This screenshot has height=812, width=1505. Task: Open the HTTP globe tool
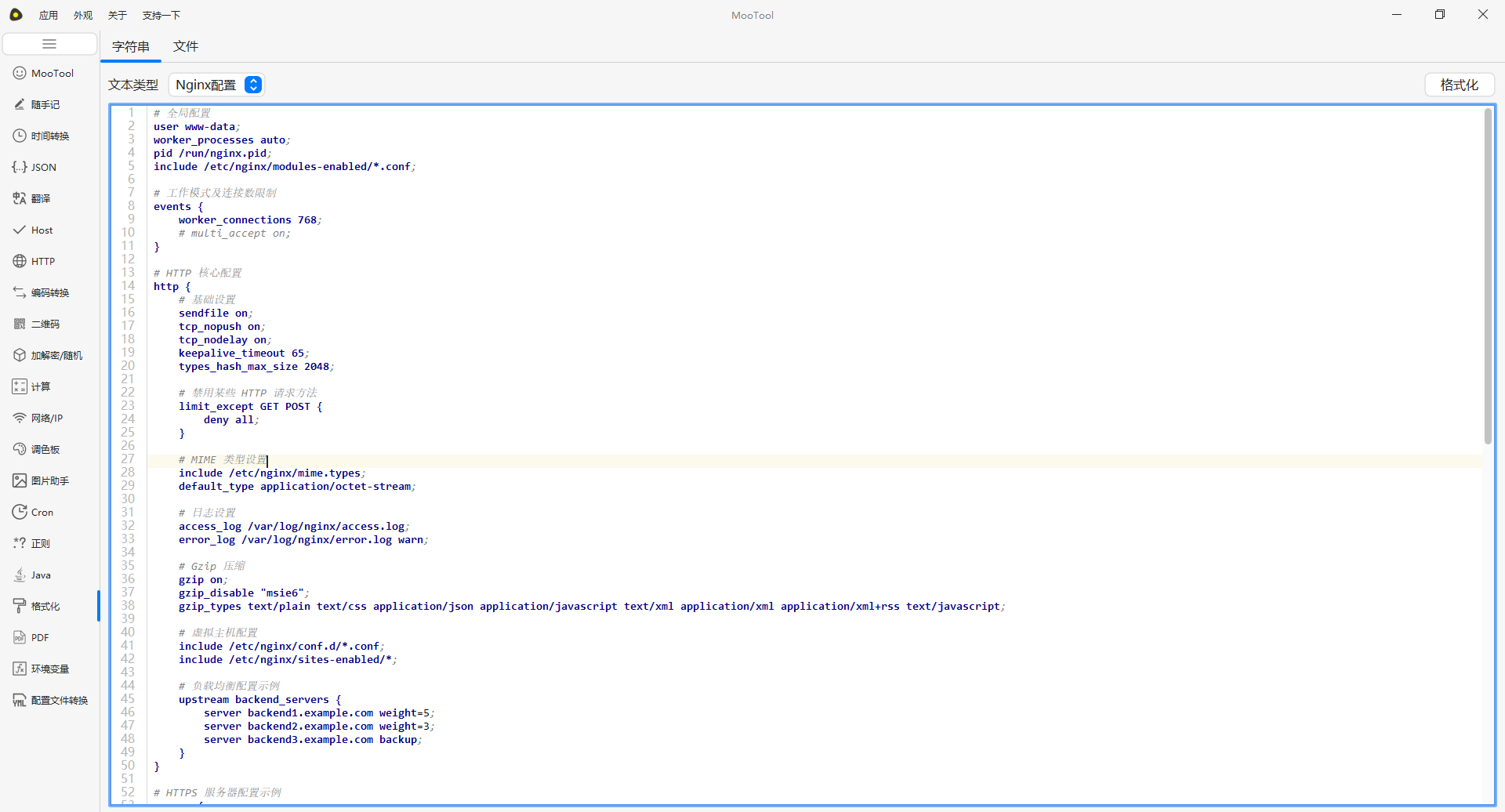42,262
